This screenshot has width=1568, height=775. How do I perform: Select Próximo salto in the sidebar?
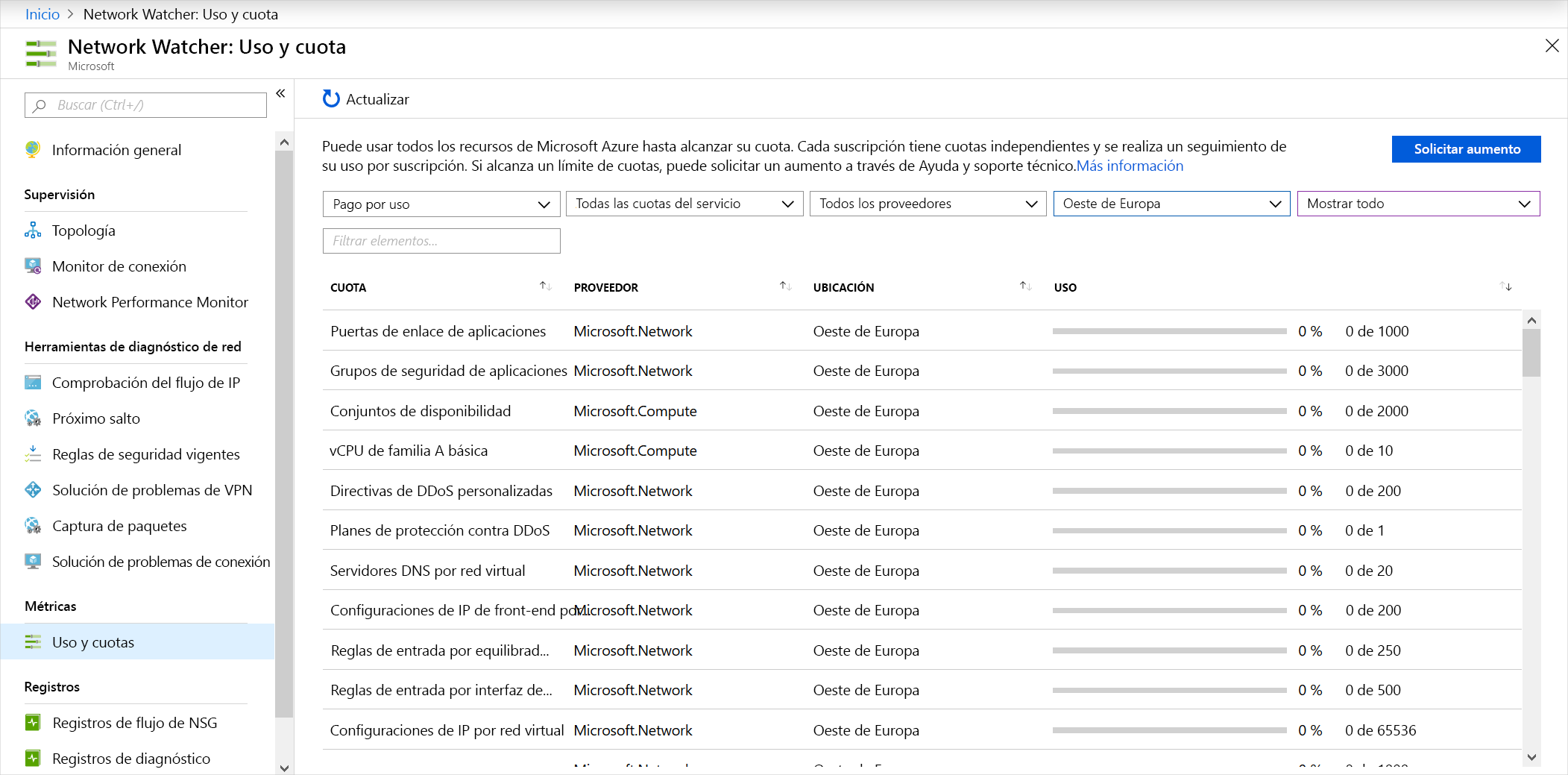(96, 418)
